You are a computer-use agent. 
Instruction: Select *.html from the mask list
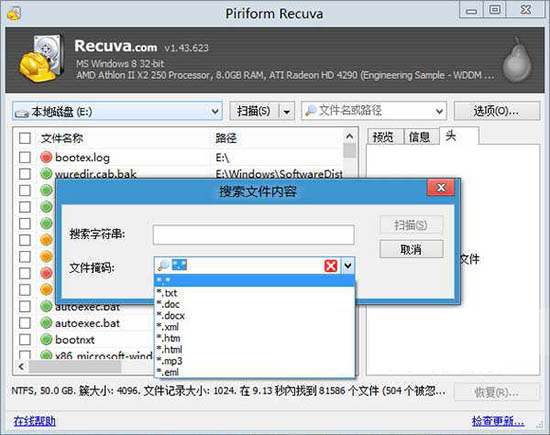click(255, 349)
